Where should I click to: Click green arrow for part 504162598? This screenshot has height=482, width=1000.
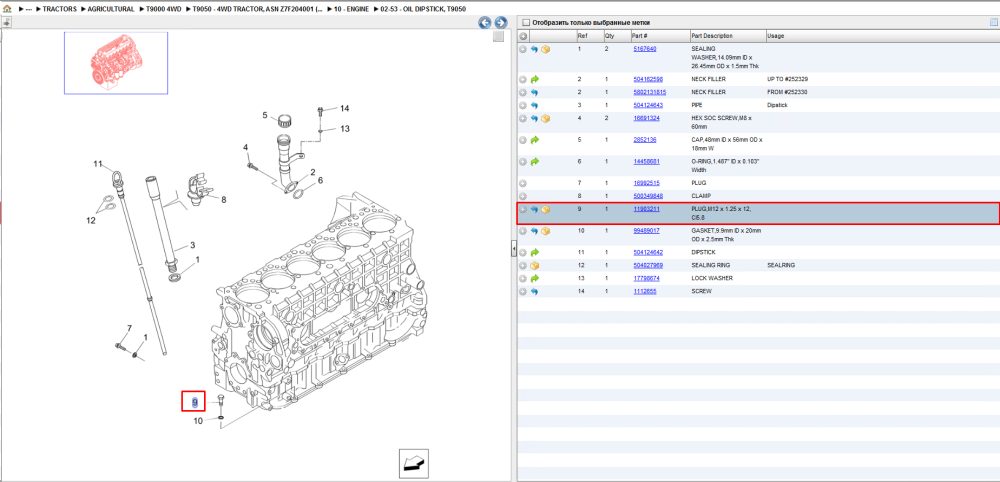coord(534,80)
